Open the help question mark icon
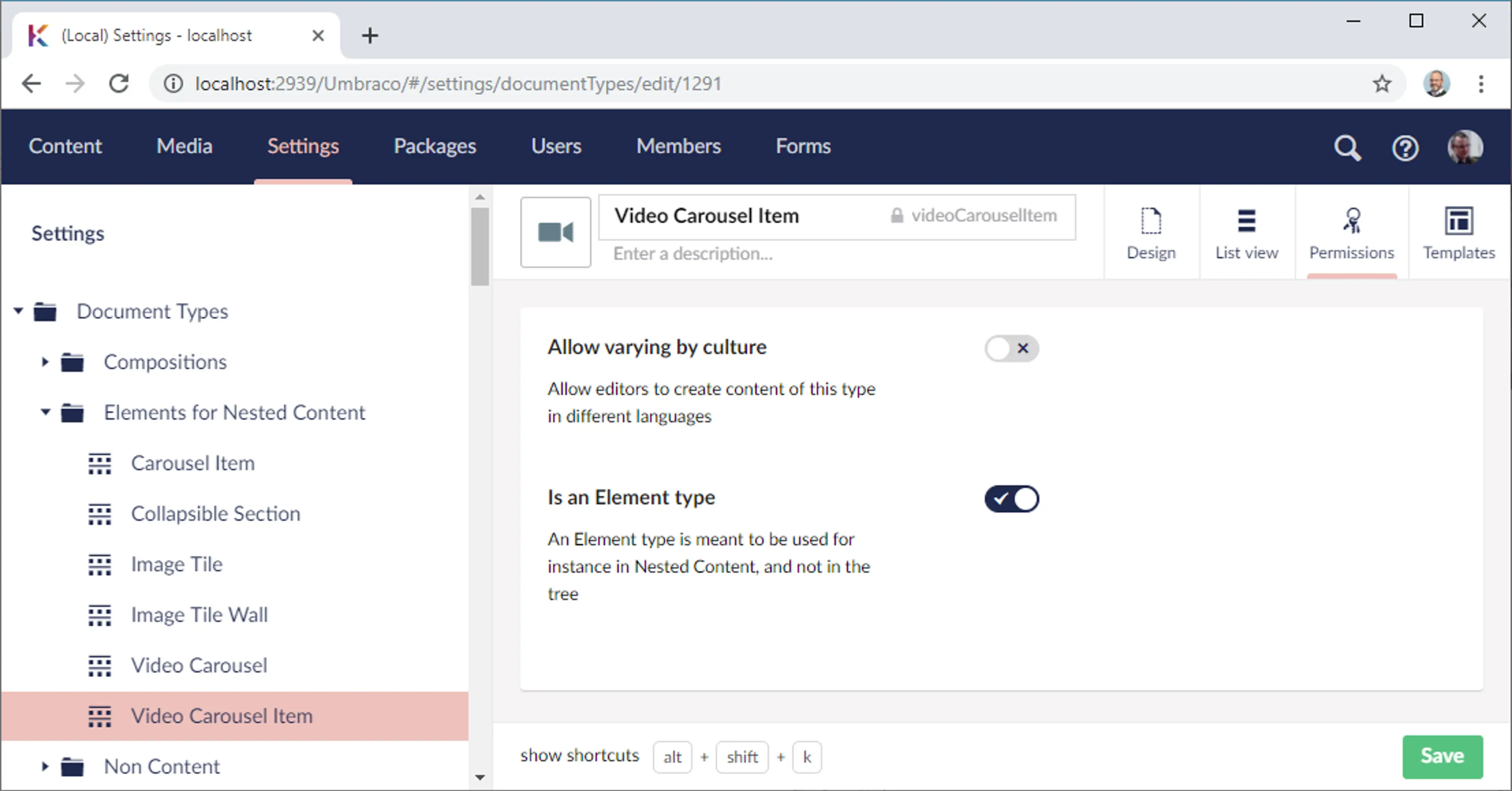 [1405, 147]
